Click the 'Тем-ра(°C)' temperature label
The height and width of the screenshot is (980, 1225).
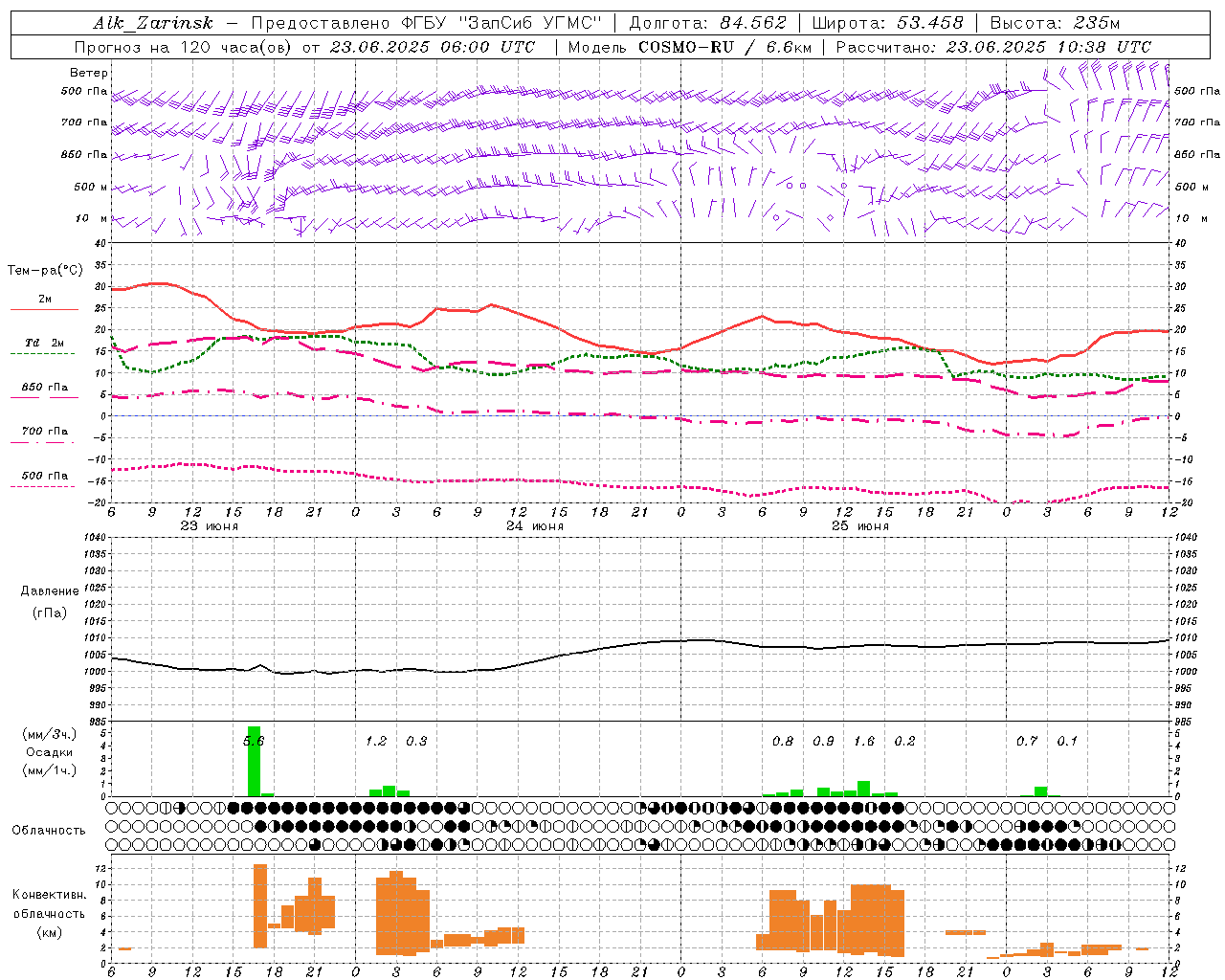(45, 271)
